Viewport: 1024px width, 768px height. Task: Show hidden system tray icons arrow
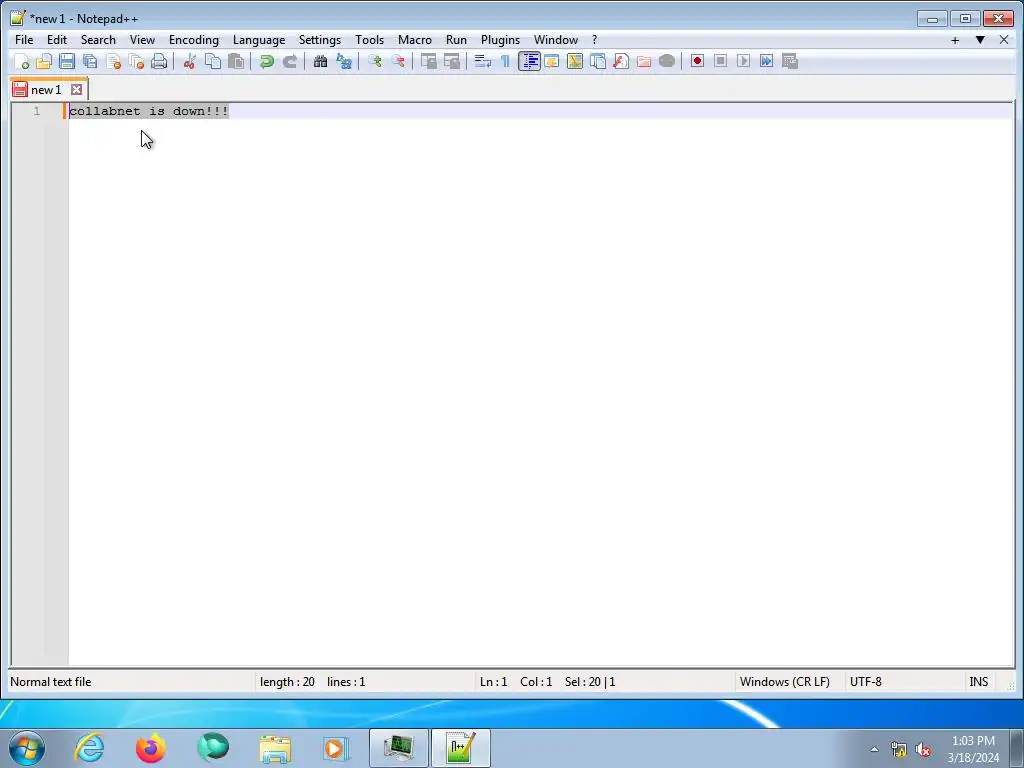[x=874, y=749]
